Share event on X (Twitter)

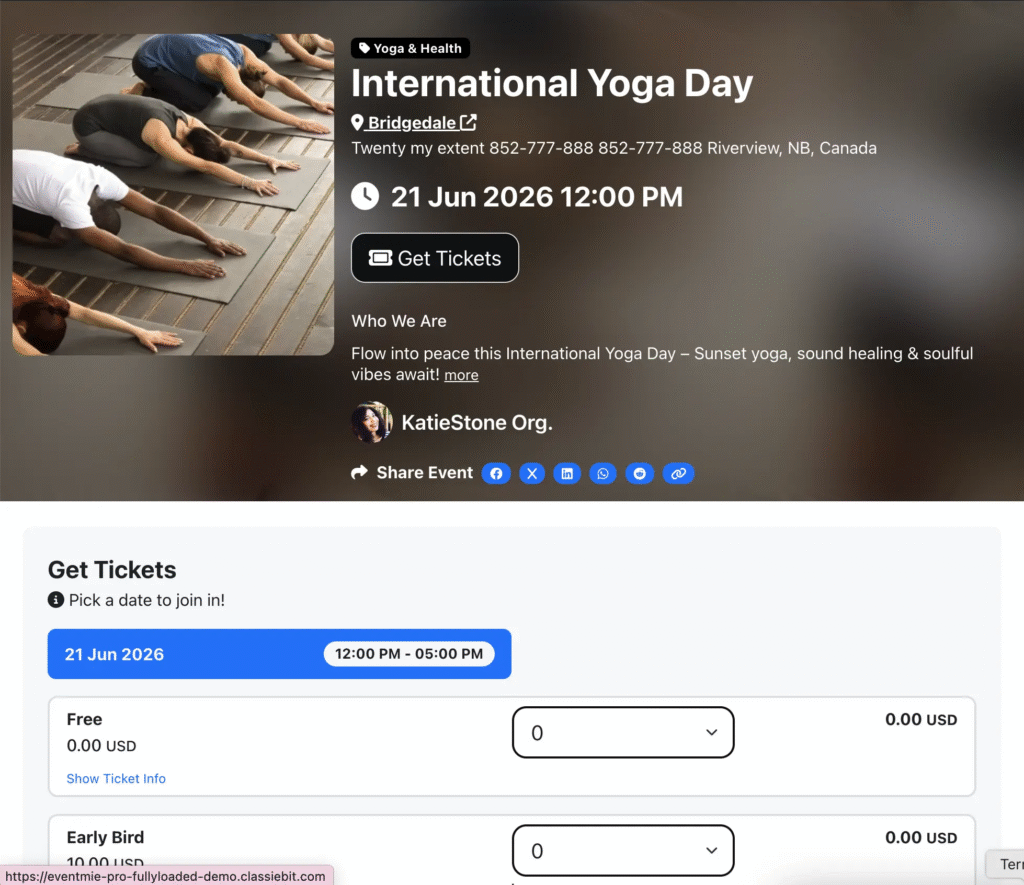(532, 473)
